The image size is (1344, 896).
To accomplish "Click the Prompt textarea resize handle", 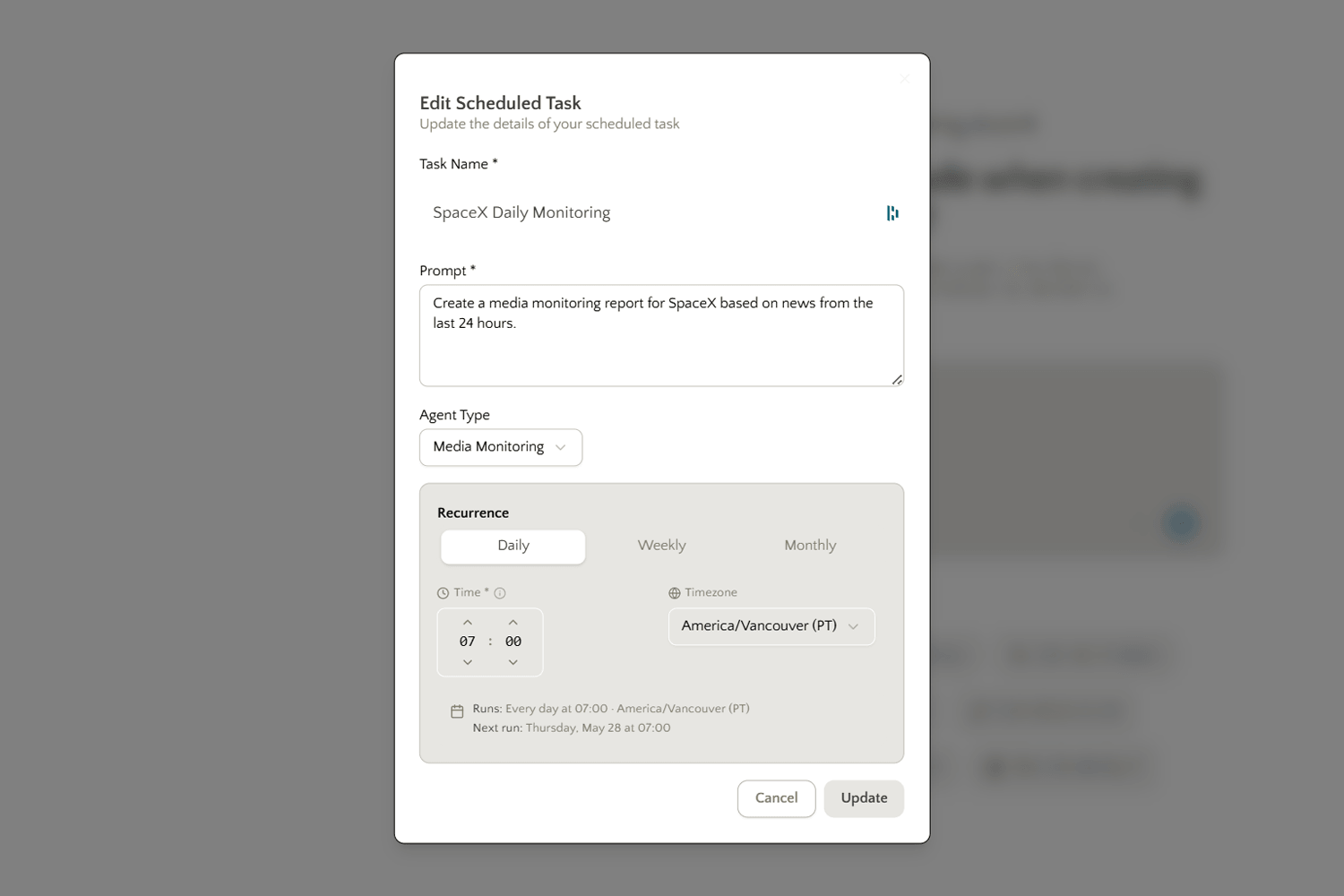I will point(897,380).
